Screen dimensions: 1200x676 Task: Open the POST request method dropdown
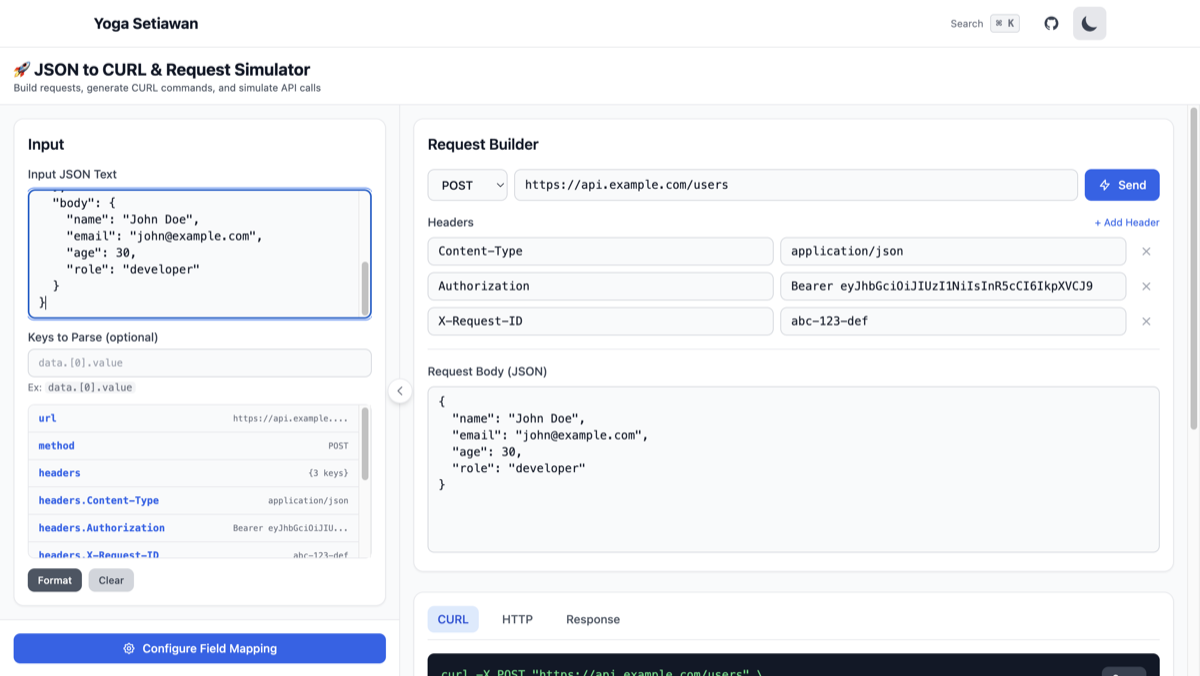tap(467, 184)
